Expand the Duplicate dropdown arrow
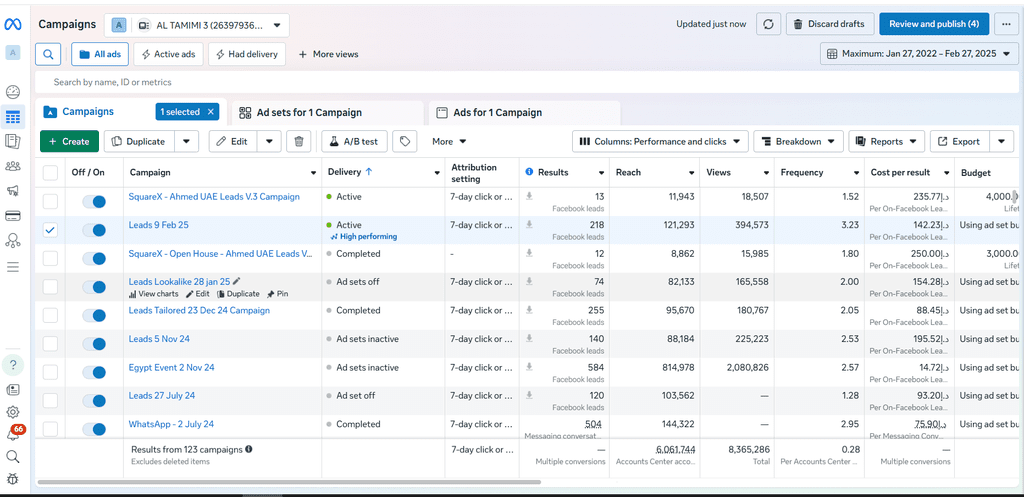Image resolution: width=1024 pixels, height=497 pixels. [186, 141]
